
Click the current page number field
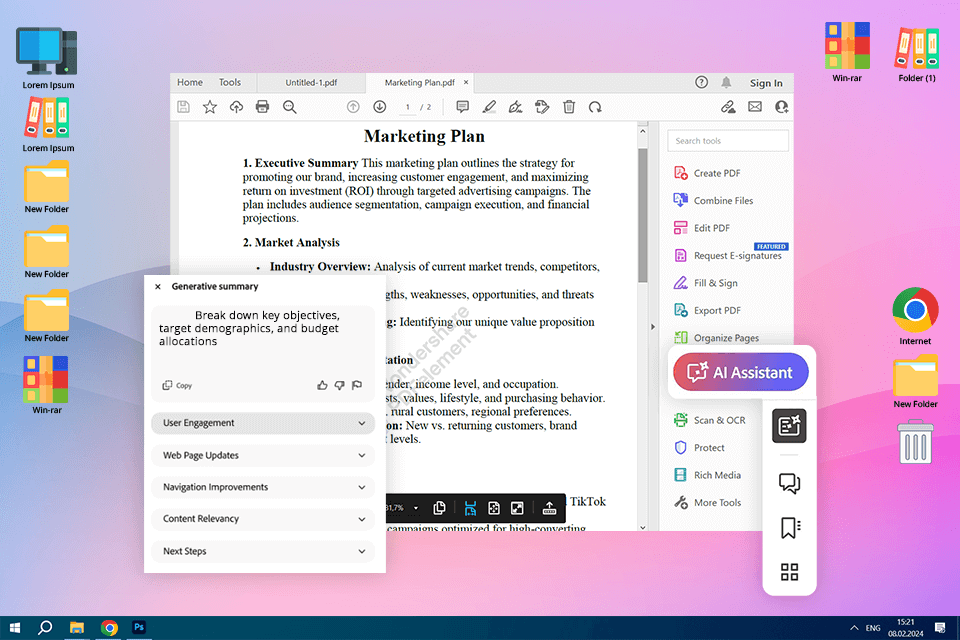(408, 107)
